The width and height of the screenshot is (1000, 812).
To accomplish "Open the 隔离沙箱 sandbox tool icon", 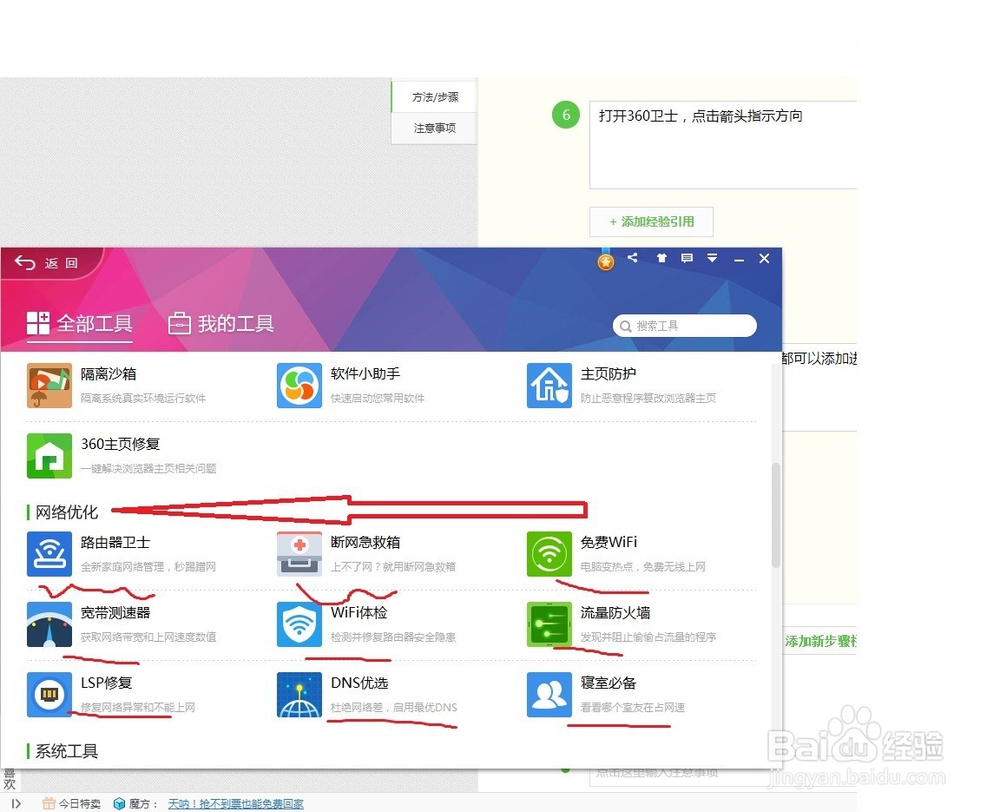I will click(x=49, y=385).
